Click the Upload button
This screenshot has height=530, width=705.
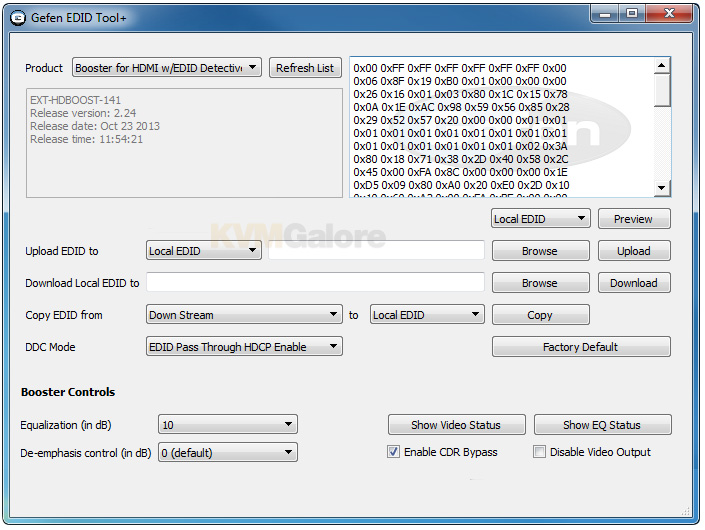click(634, 251)
